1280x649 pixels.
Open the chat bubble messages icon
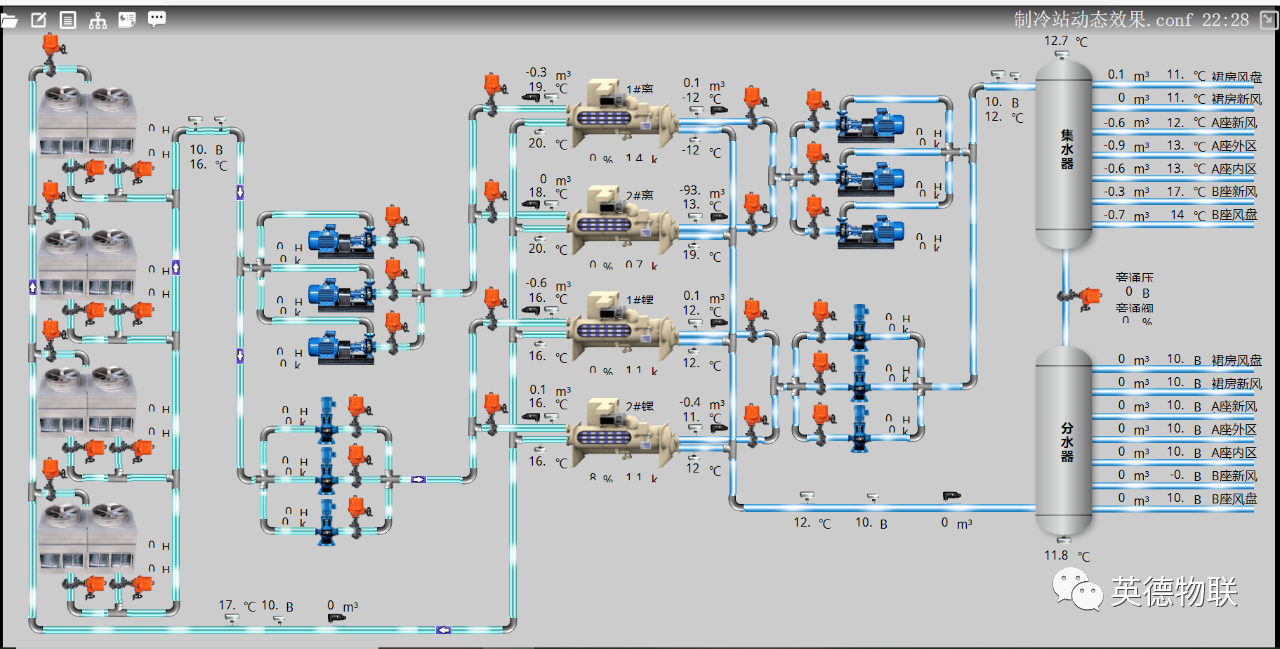tap(157, 19)
